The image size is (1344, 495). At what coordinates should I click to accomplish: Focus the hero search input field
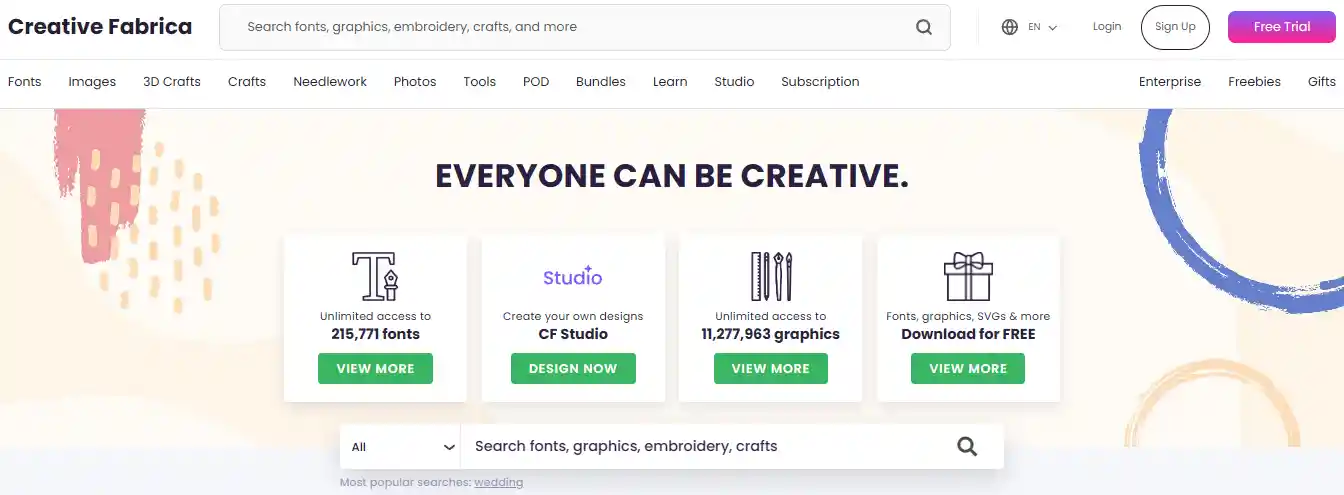(695, 446)
